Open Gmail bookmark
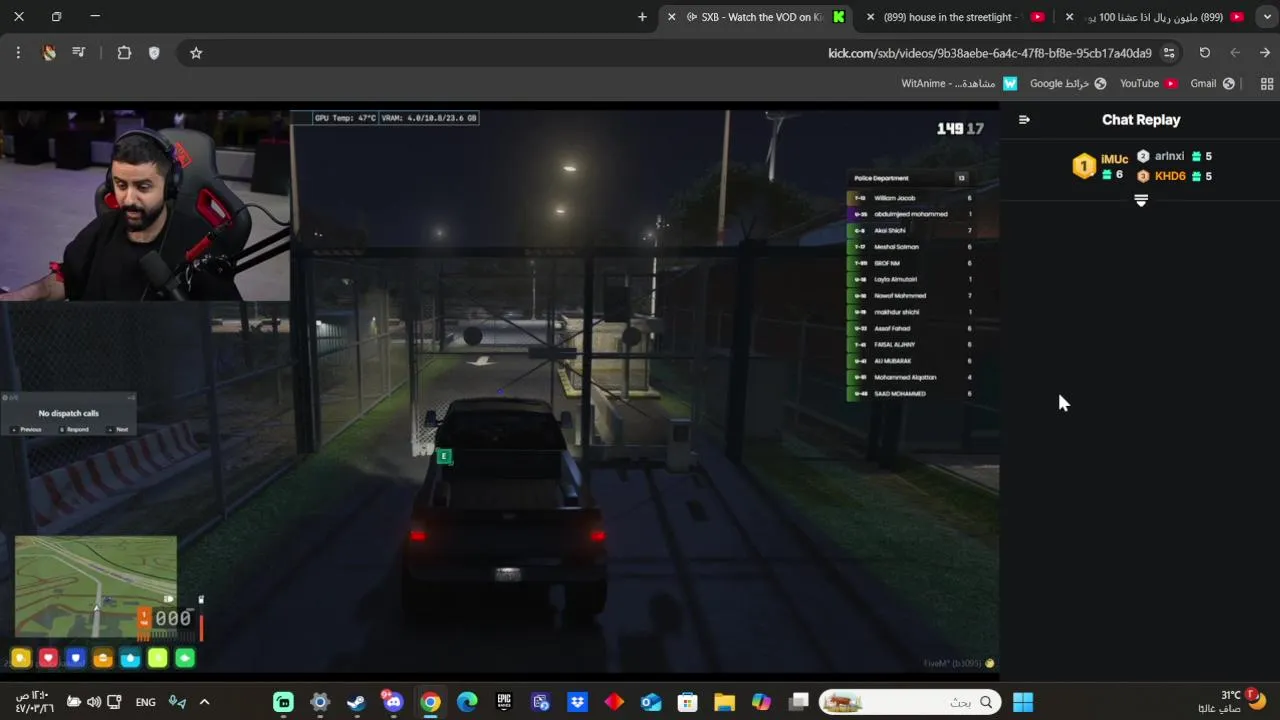The height and width of the screenshot is (720, 1280). tap(1212, 83)
